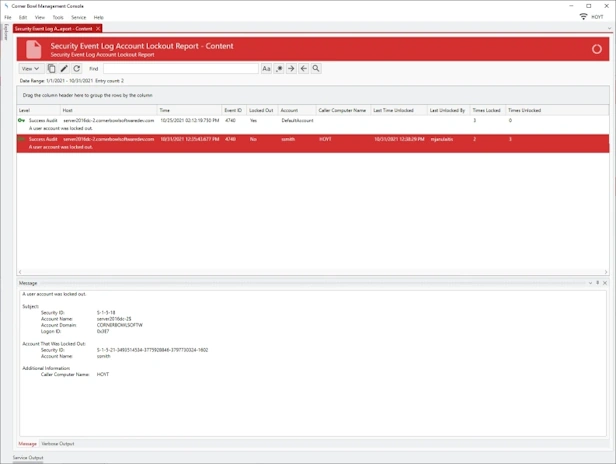Switch to the Verbose Output tab
Viewport: 616px width, 464px height.
pos(58,443)
